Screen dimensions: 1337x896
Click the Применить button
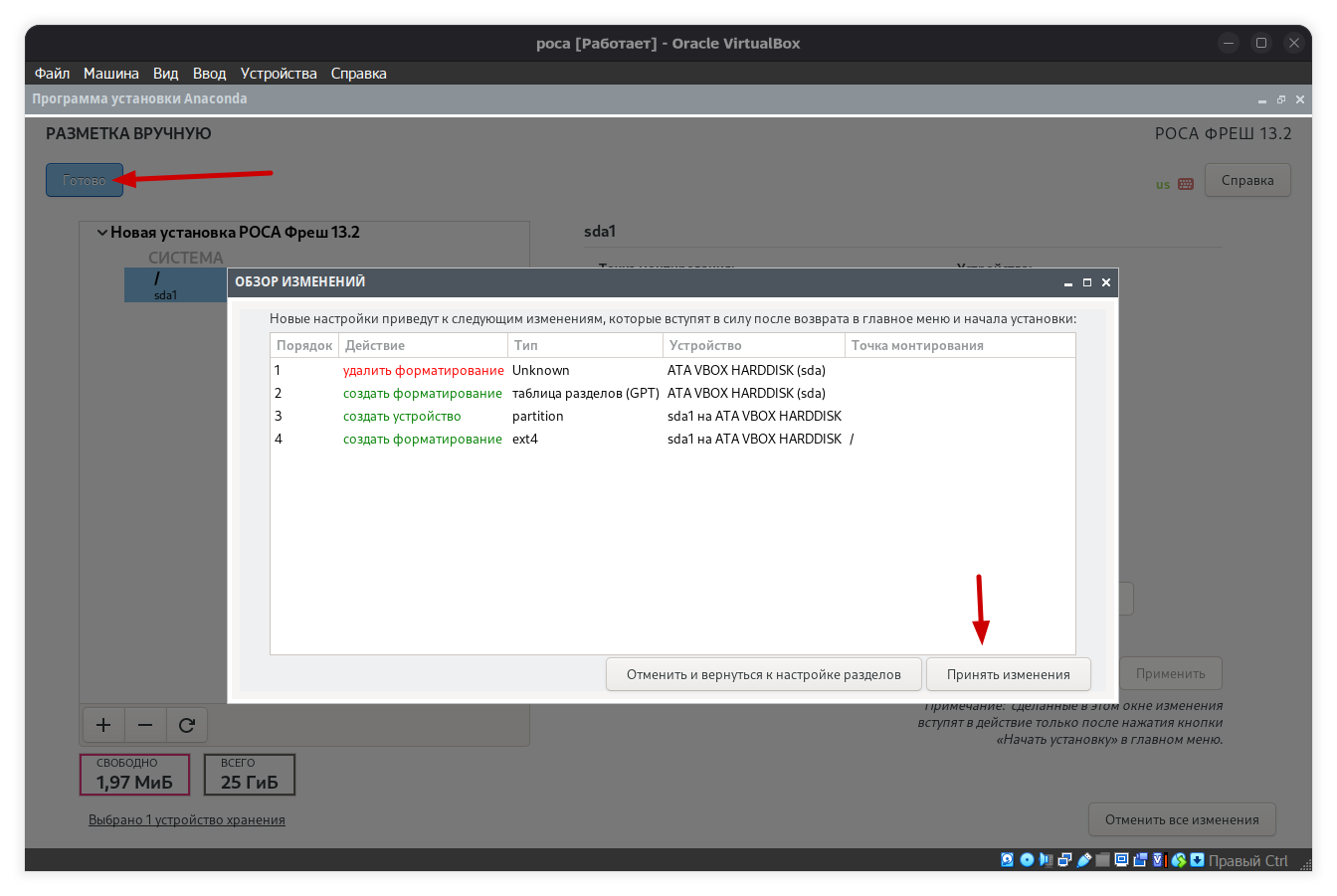pyautogui.click(x=1171, y=673)
